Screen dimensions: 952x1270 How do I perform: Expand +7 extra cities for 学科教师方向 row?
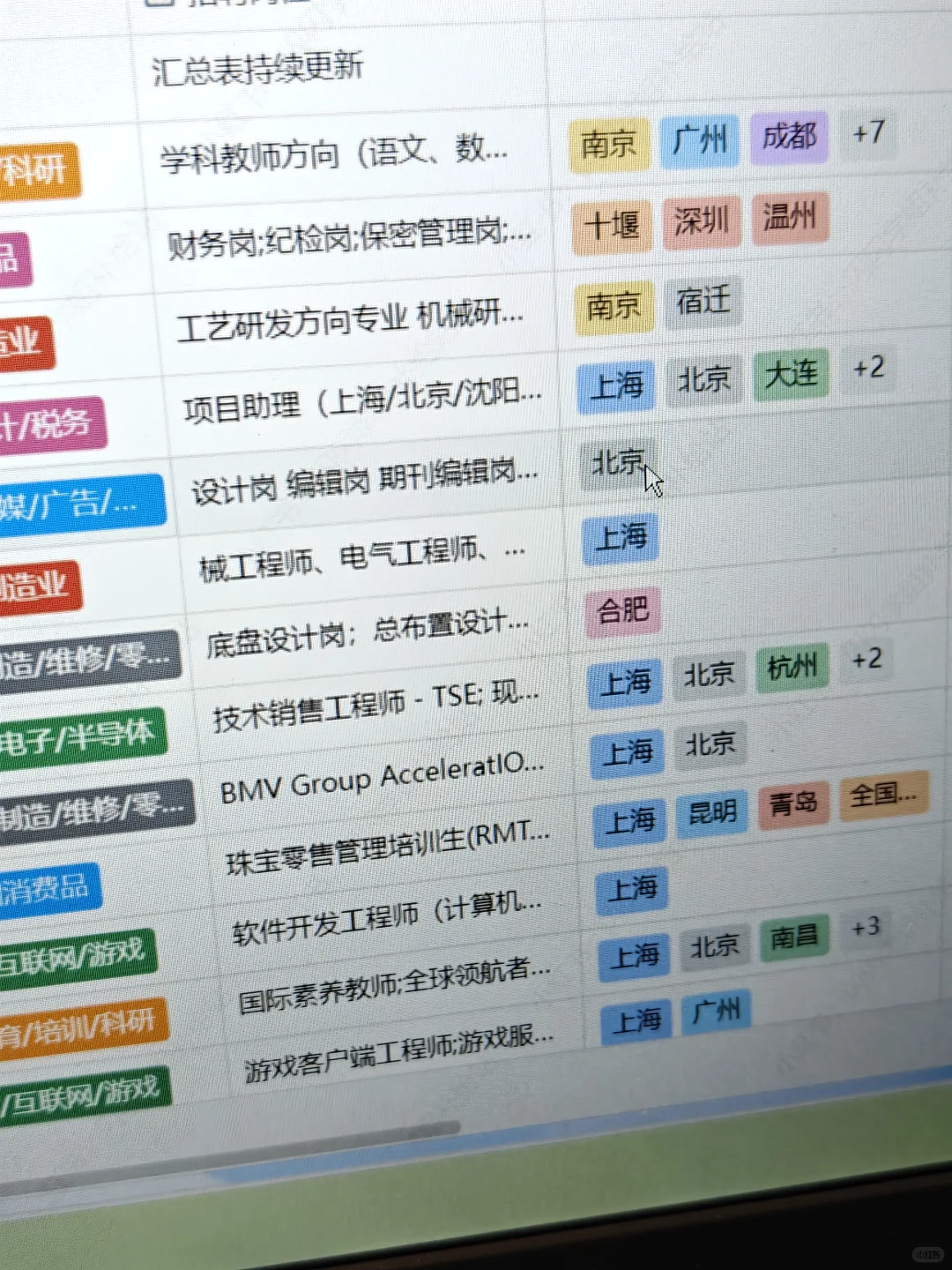[x=868, y=133]
